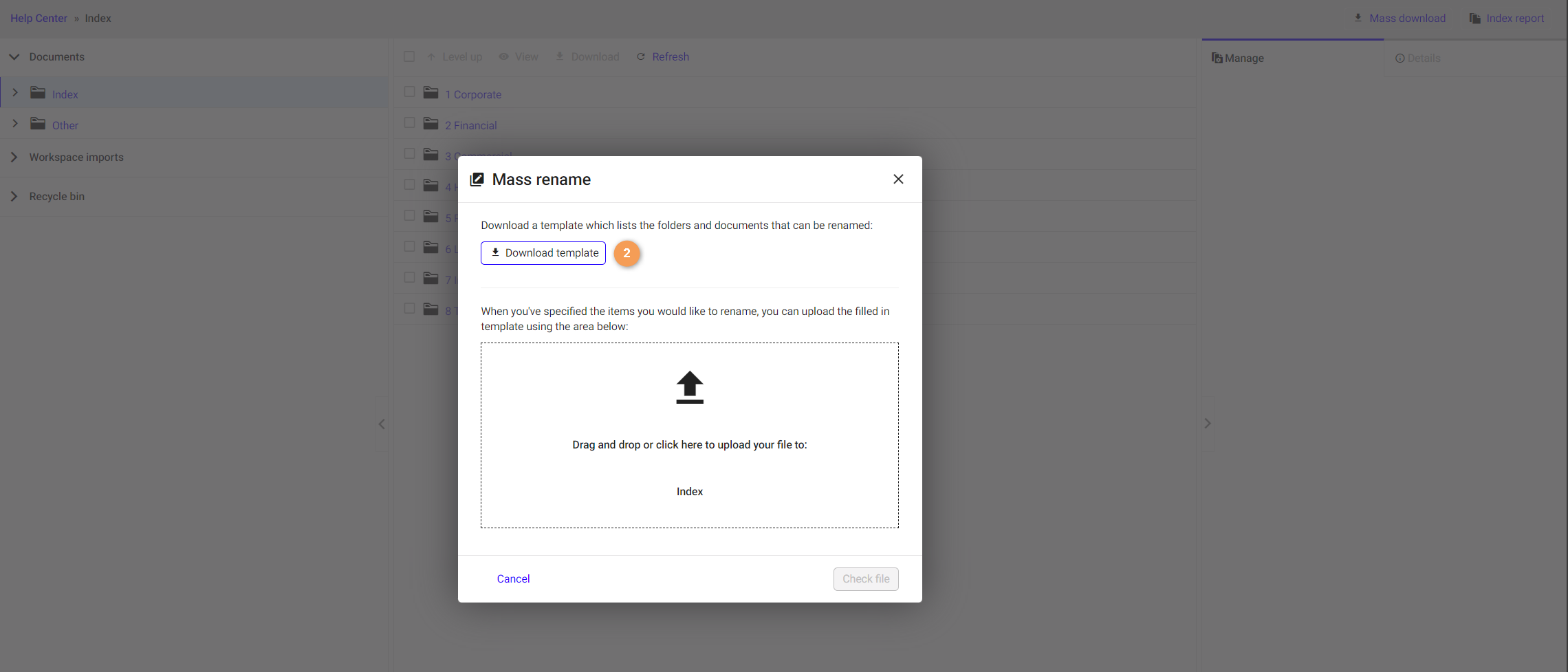The width and height of the screenshot is (1568, 672).
Task: Click folder icon of row 7
Action: (431, 279)
